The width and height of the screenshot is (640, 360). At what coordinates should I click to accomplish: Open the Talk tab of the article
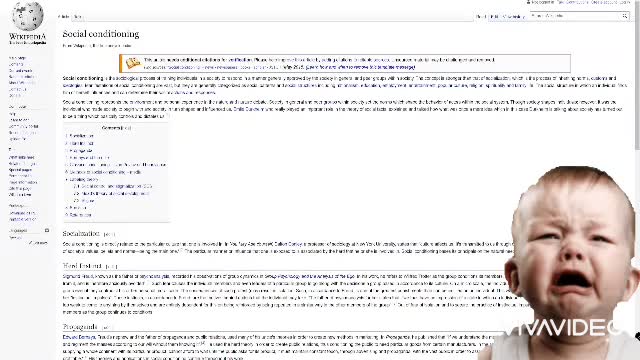coord(78,17)
